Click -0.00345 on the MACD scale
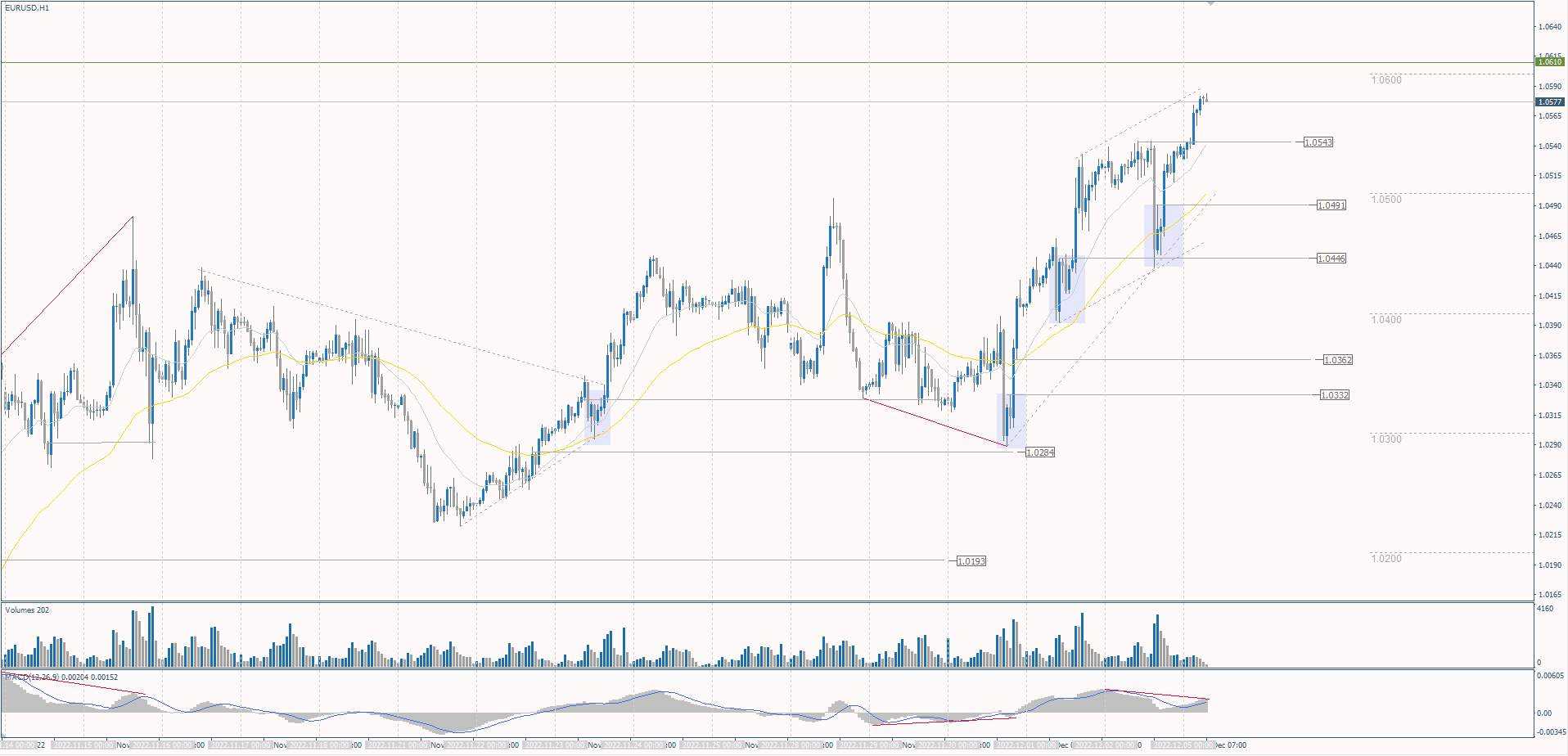This screenshot has width=1568, height=756. [x=1551, y=732]
